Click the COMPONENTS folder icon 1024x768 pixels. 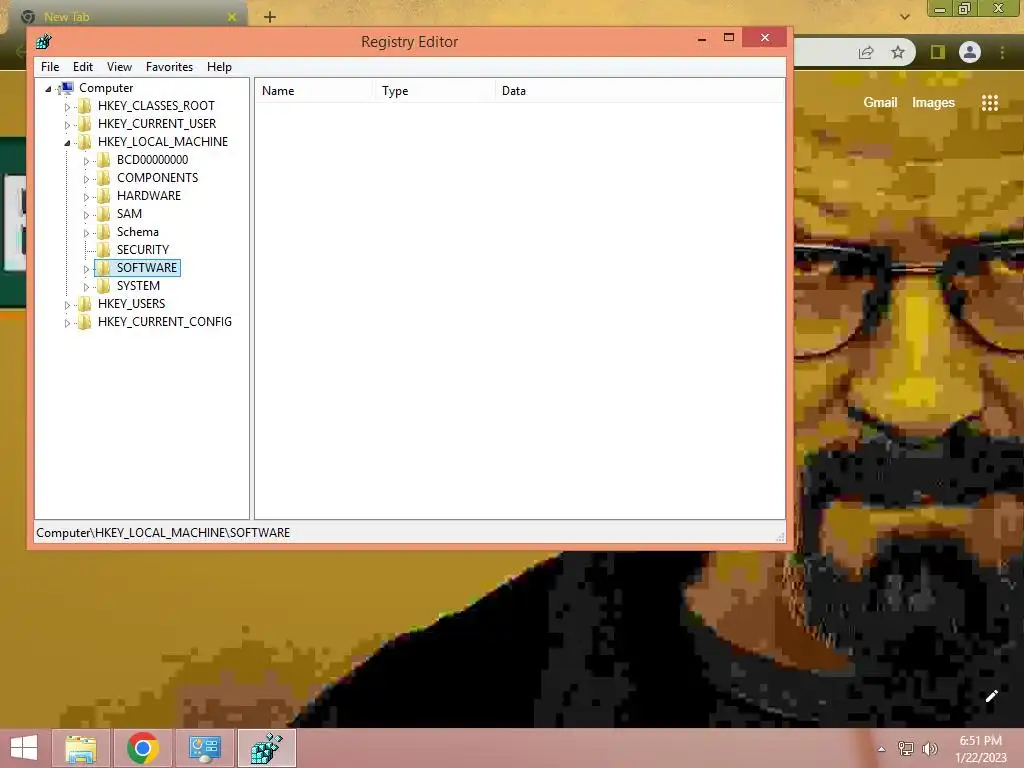pyautogui.click(x=103, y=178)
